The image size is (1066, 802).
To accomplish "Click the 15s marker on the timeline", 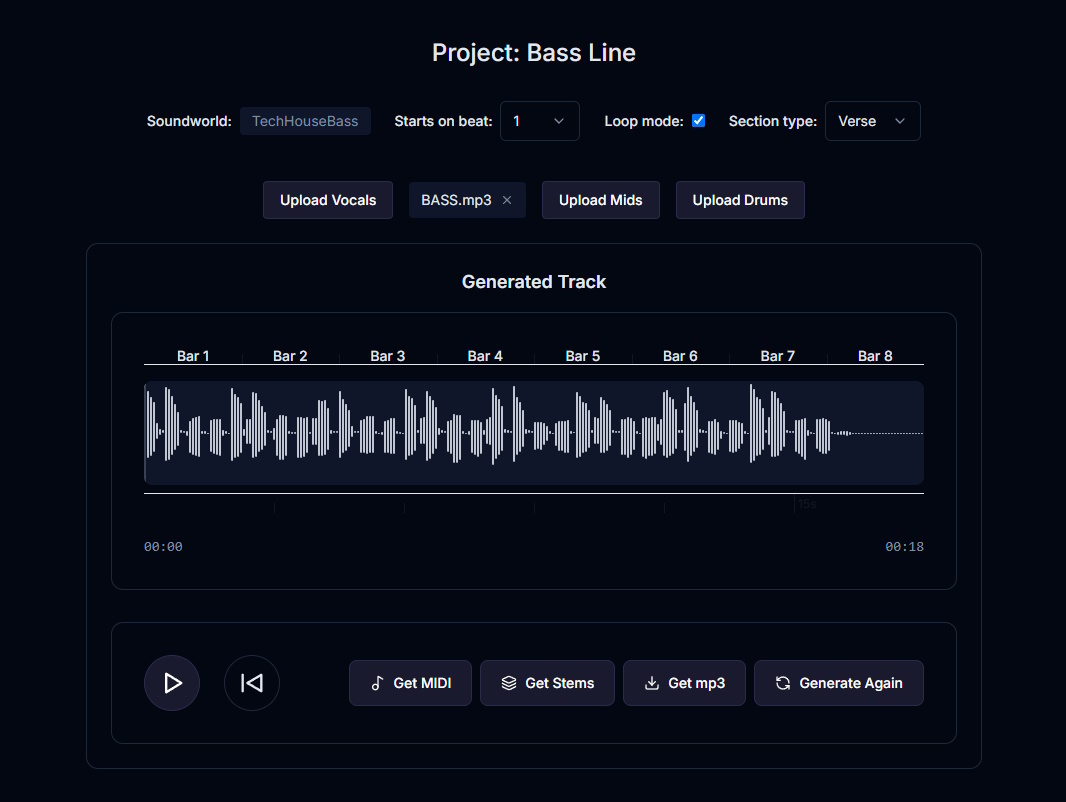I will 808,503.
